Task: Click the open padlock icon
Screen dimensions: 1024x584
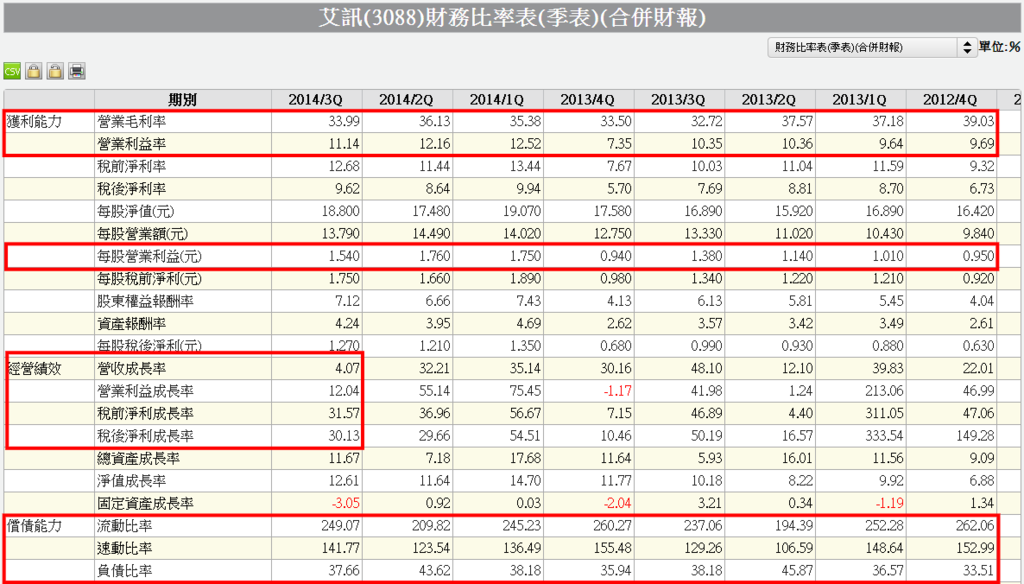Action: pos(55,71)
